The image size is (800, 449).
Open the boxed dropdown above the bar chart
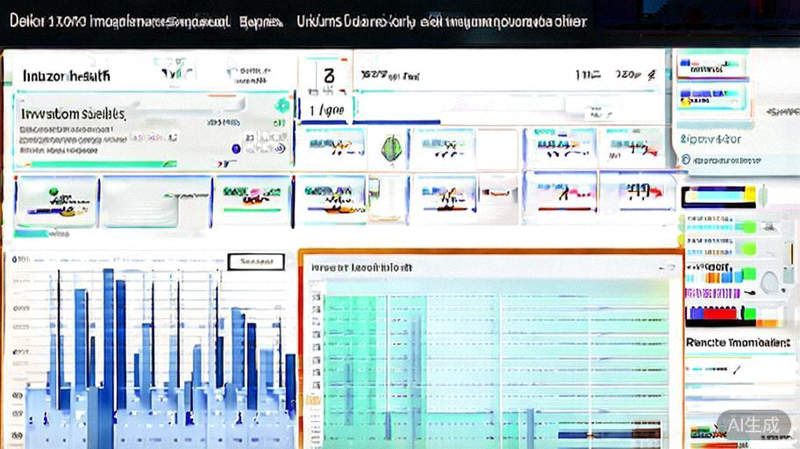(x=256, y=262)
